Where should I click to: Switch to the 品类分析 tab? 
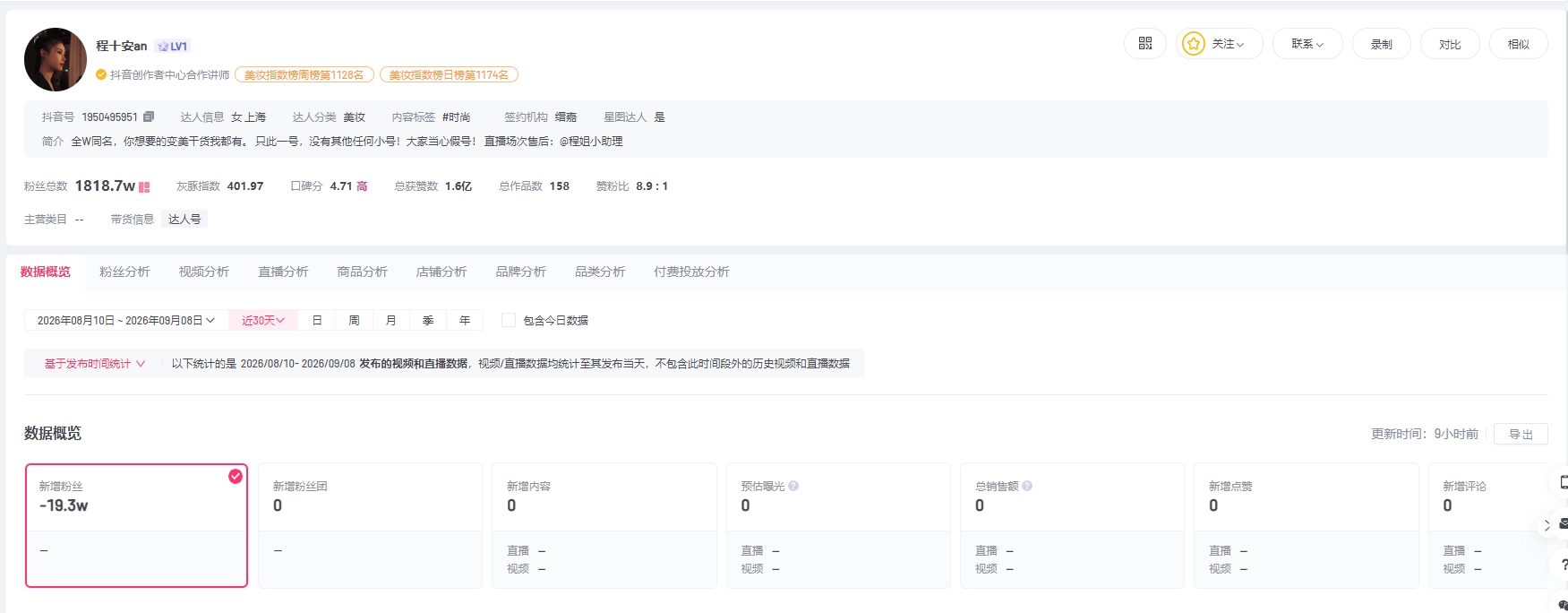pos(600,272)
